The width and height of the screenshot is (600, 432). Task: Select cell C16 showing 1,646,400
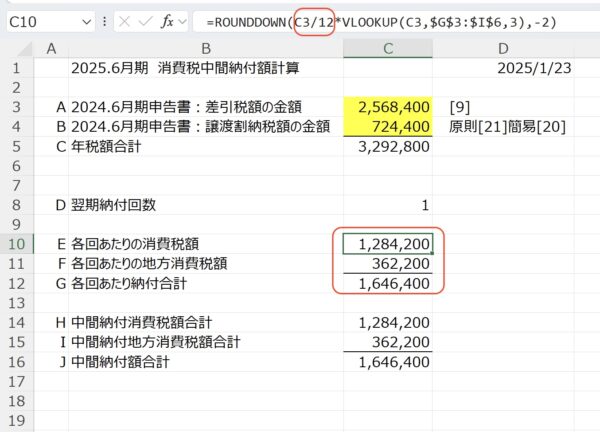tap(388, 362)
